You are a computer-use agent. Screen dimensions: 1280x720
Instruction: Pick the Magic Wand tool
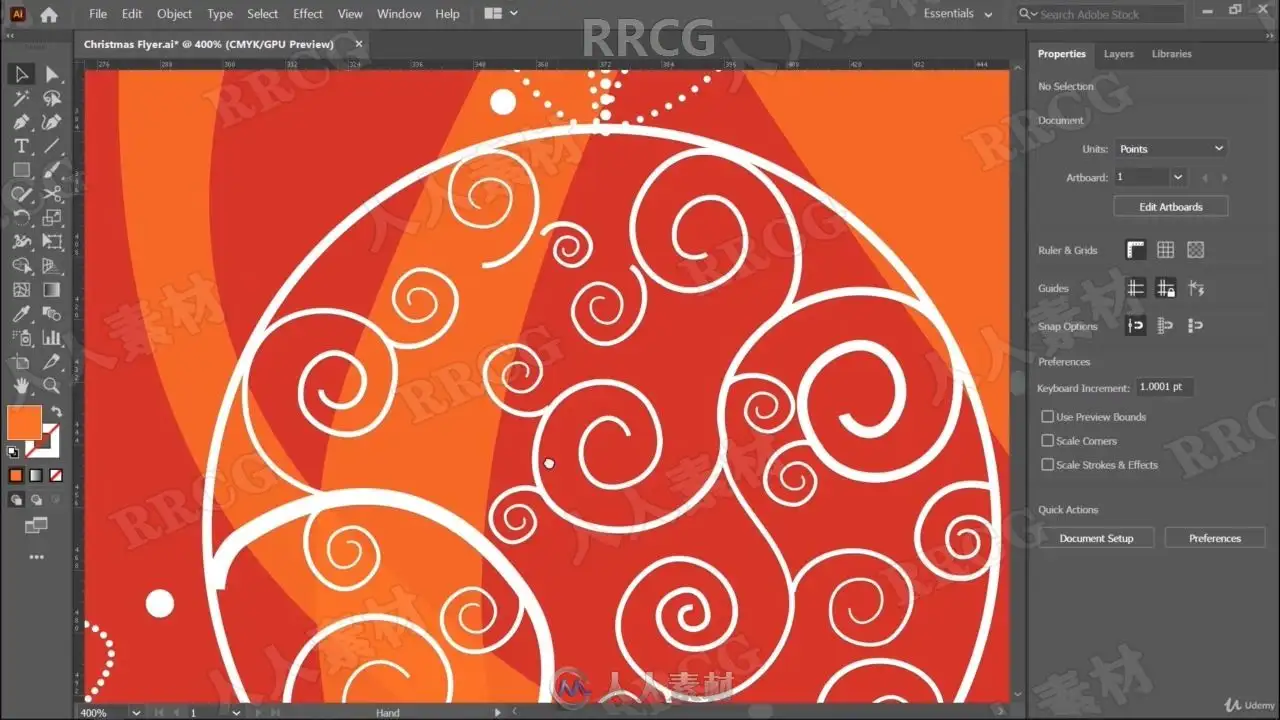coord(21,98)
